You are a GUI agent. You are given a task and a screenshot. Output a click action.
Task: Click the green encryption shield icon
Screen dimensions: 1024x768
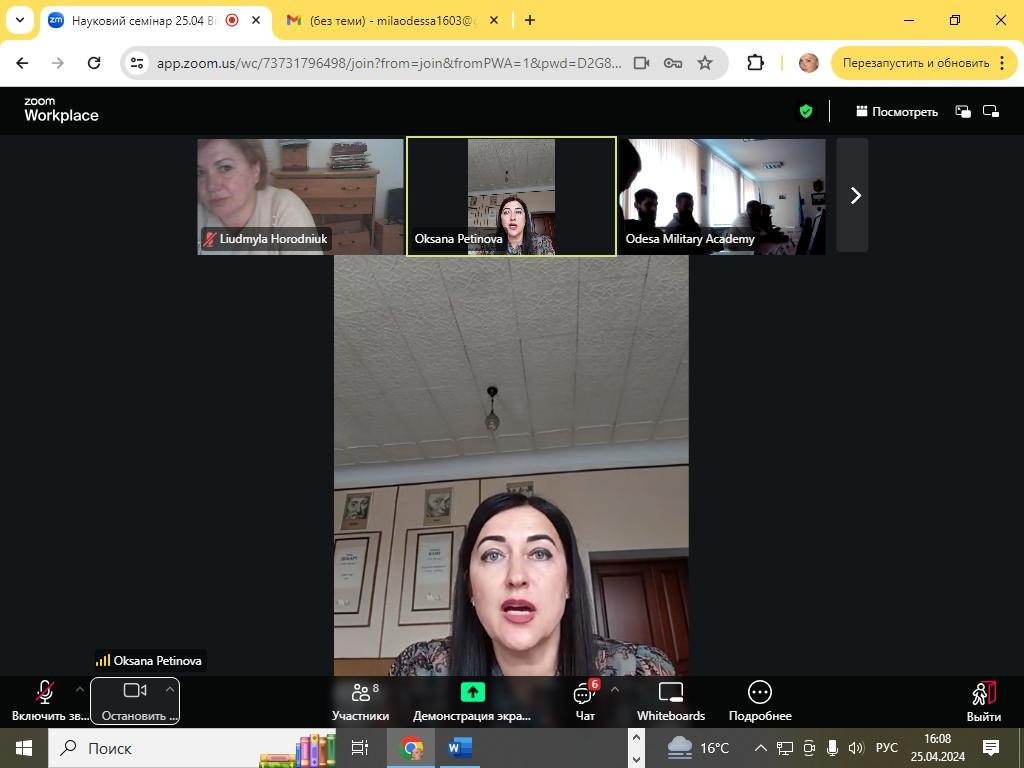806,112
